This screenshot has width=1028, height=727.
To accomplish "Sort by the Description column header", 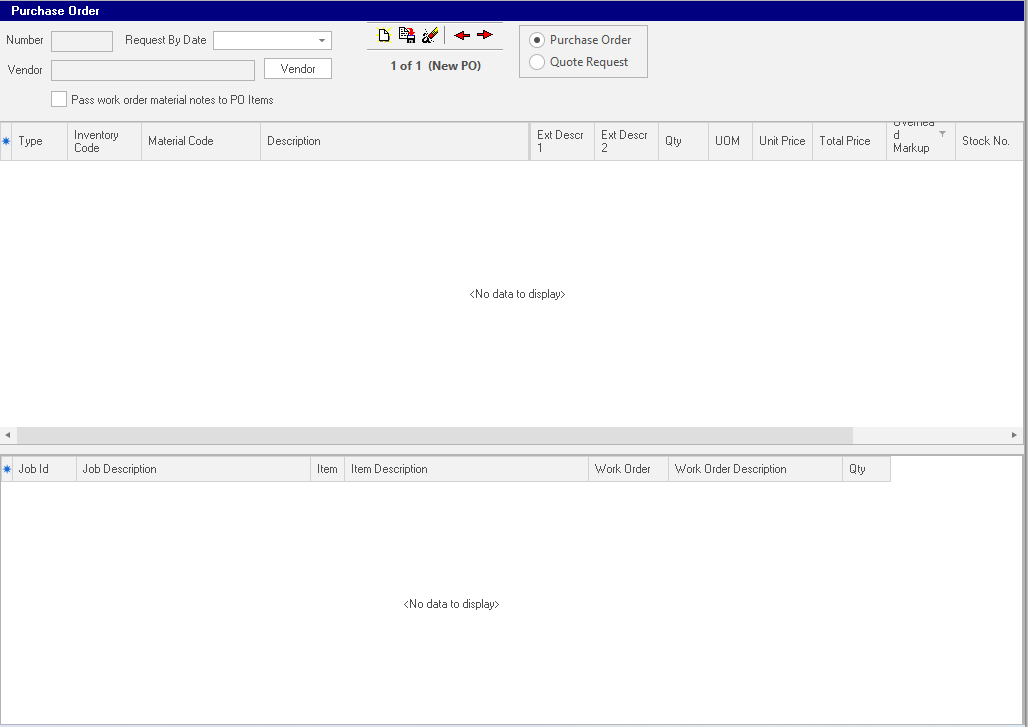I will click(x=393, y=141).
